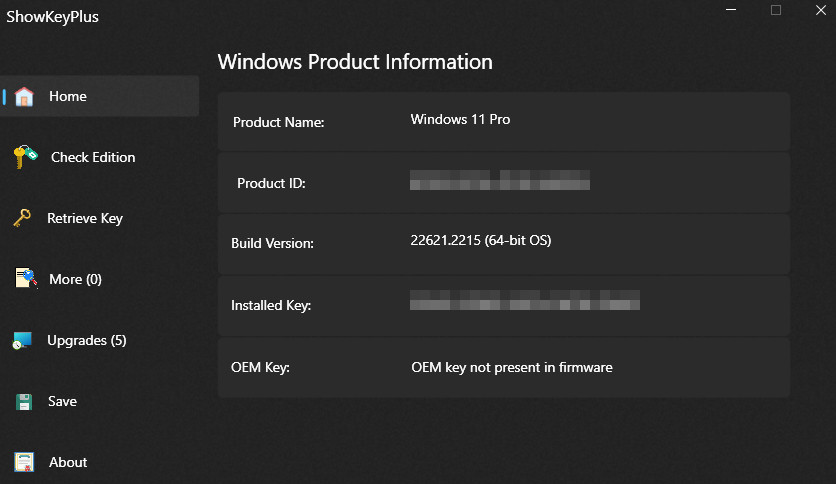Viewport: 836px width, 484px height.
Task: Click the More (0) document icon
Action: point(26,279)
